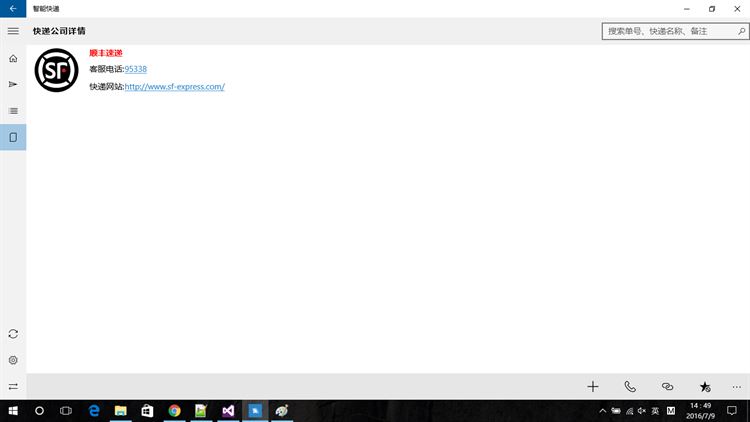Click the star favorite icon in bottom bar
The height and width of the screenshot is (422, 750).
705,387
